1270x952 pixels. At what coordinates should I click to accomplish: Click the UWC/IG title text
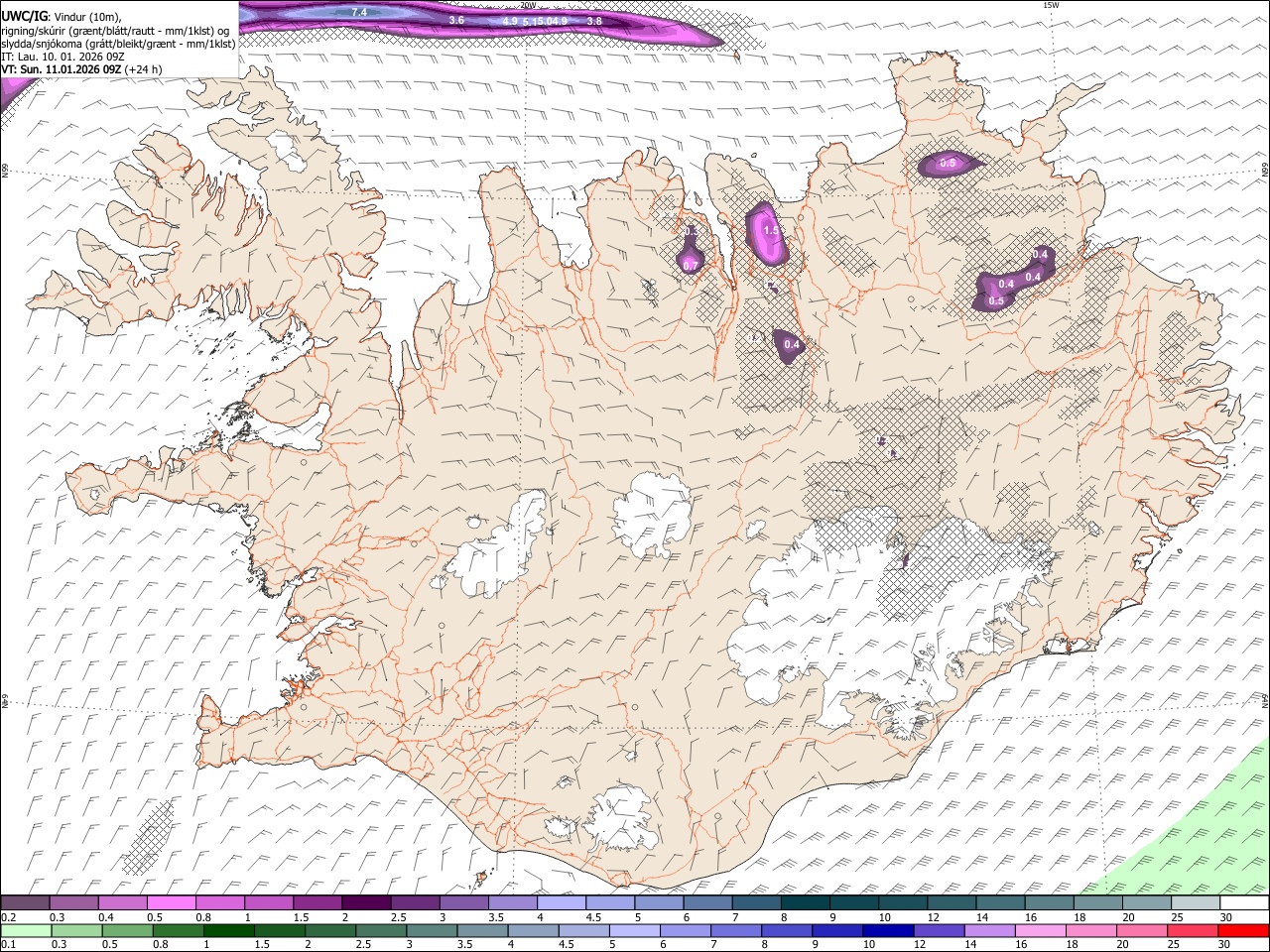pos(24,17)
